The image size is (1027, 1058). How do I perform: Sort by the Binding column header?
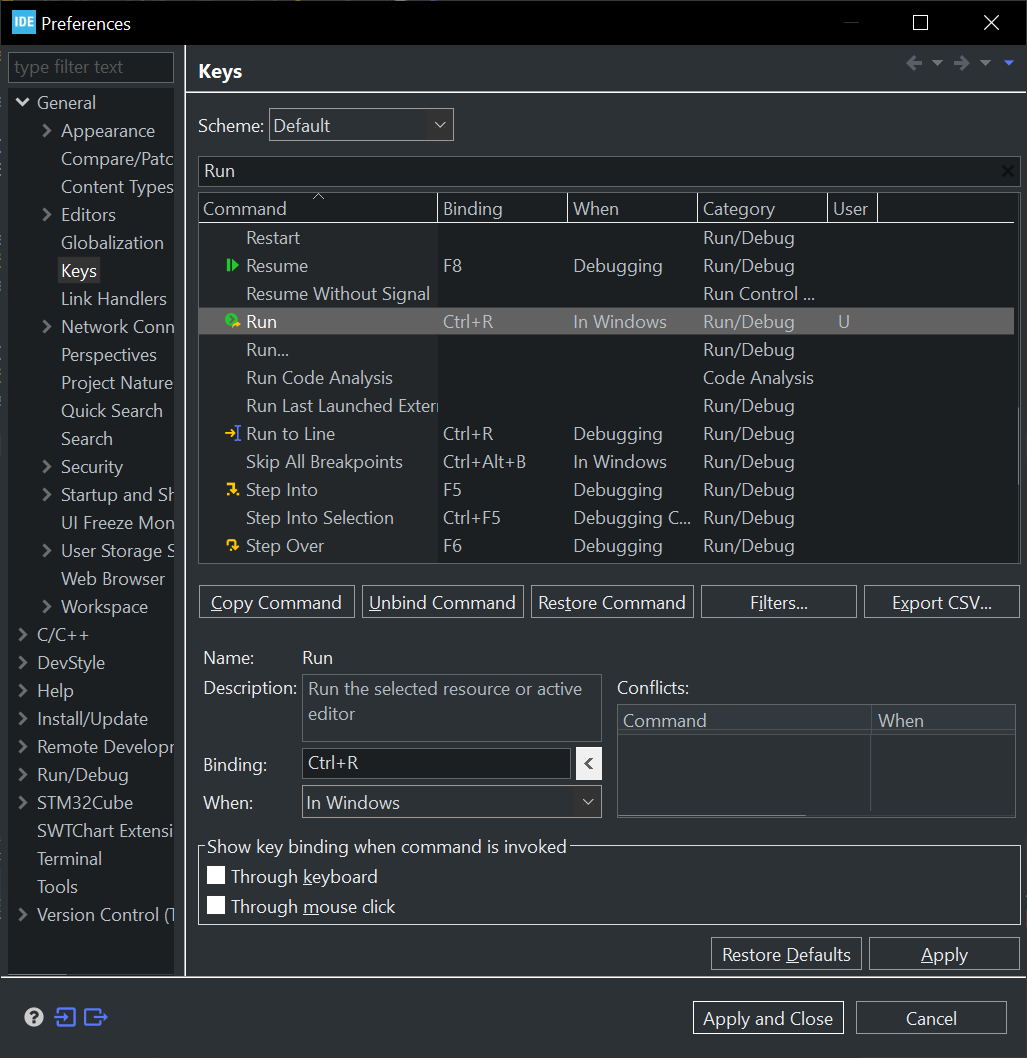pyautogui.click(x=503, y=208)
